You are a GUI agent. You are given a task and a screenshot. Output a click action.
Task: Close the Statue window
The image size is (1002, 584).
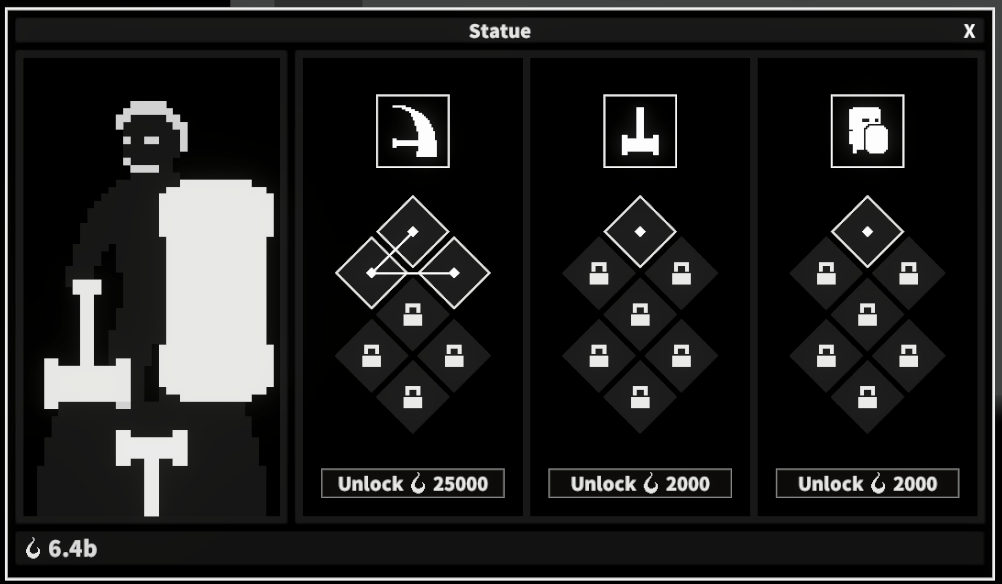tap(969, 31)
